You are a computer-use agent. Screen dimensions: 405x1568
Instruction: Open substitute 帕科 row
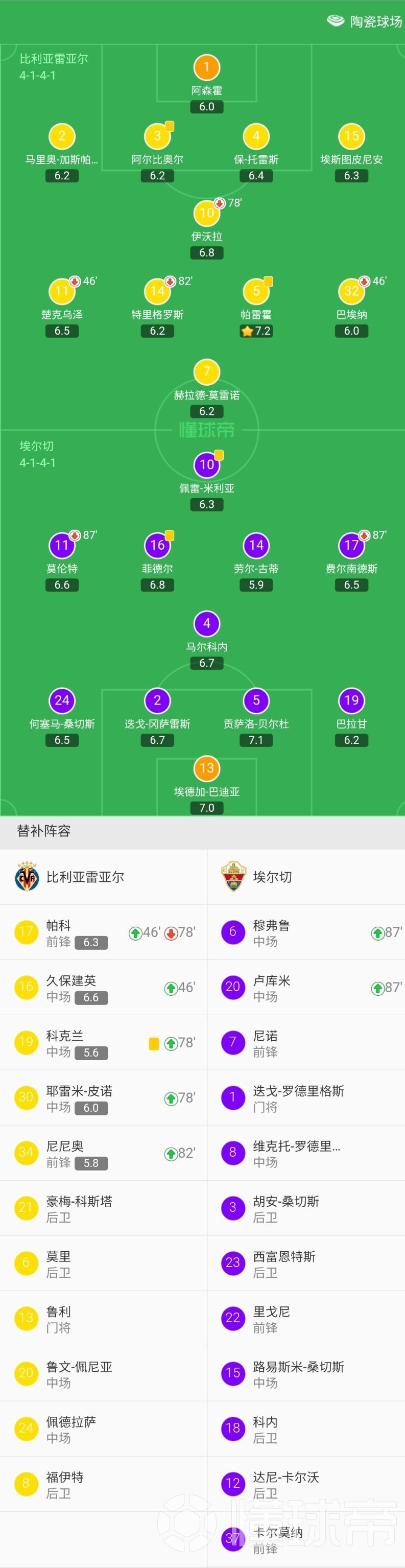[x=103, y=932]
